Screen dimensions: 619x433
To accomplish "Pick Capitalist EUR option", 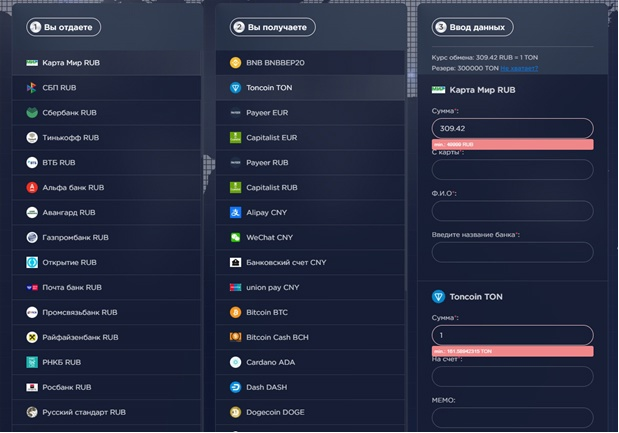I will pyautogui.click(x=310, y=138).
